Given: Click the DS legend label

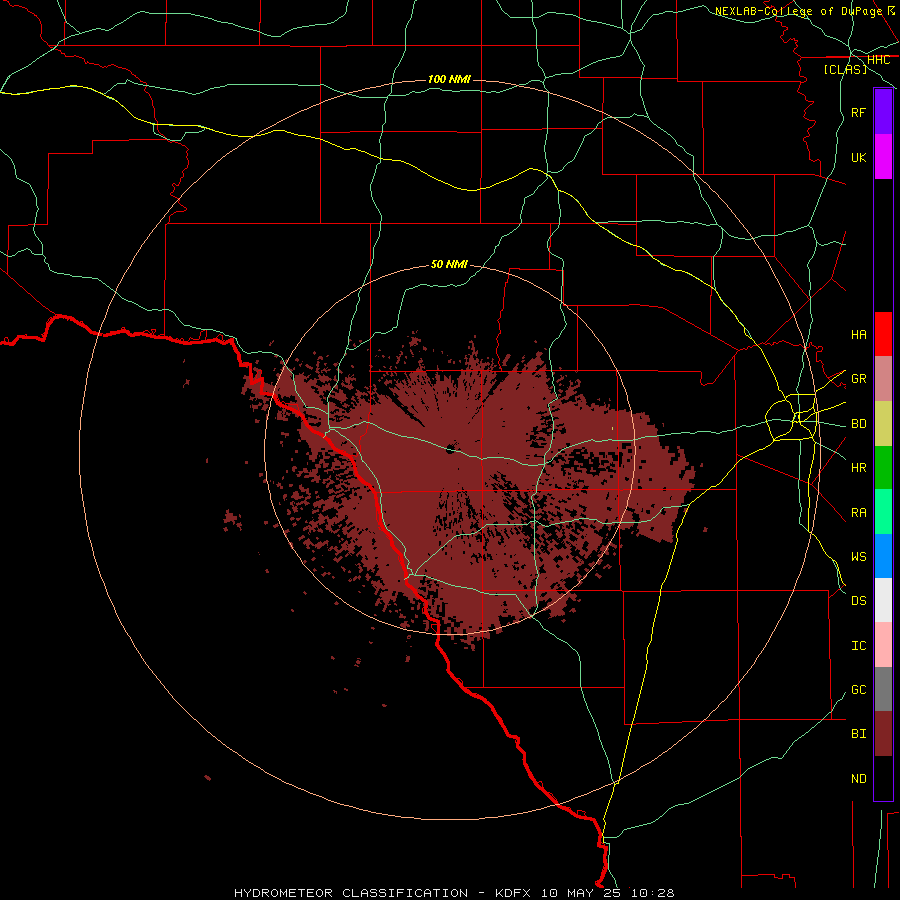Looking at the screenshot, I should point(859,601).
